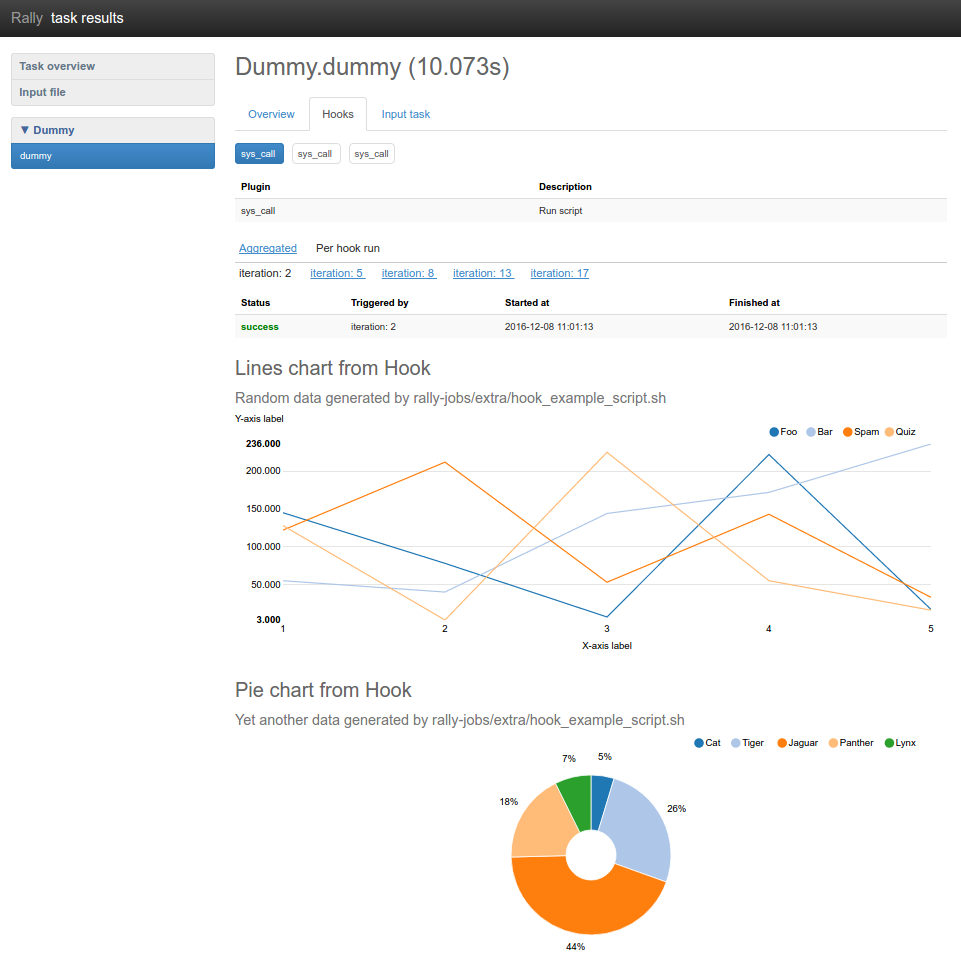The height and width of the screenshot is (966, 961).
Task: View hook run for iteration: 13
Action: pos(483,273)
